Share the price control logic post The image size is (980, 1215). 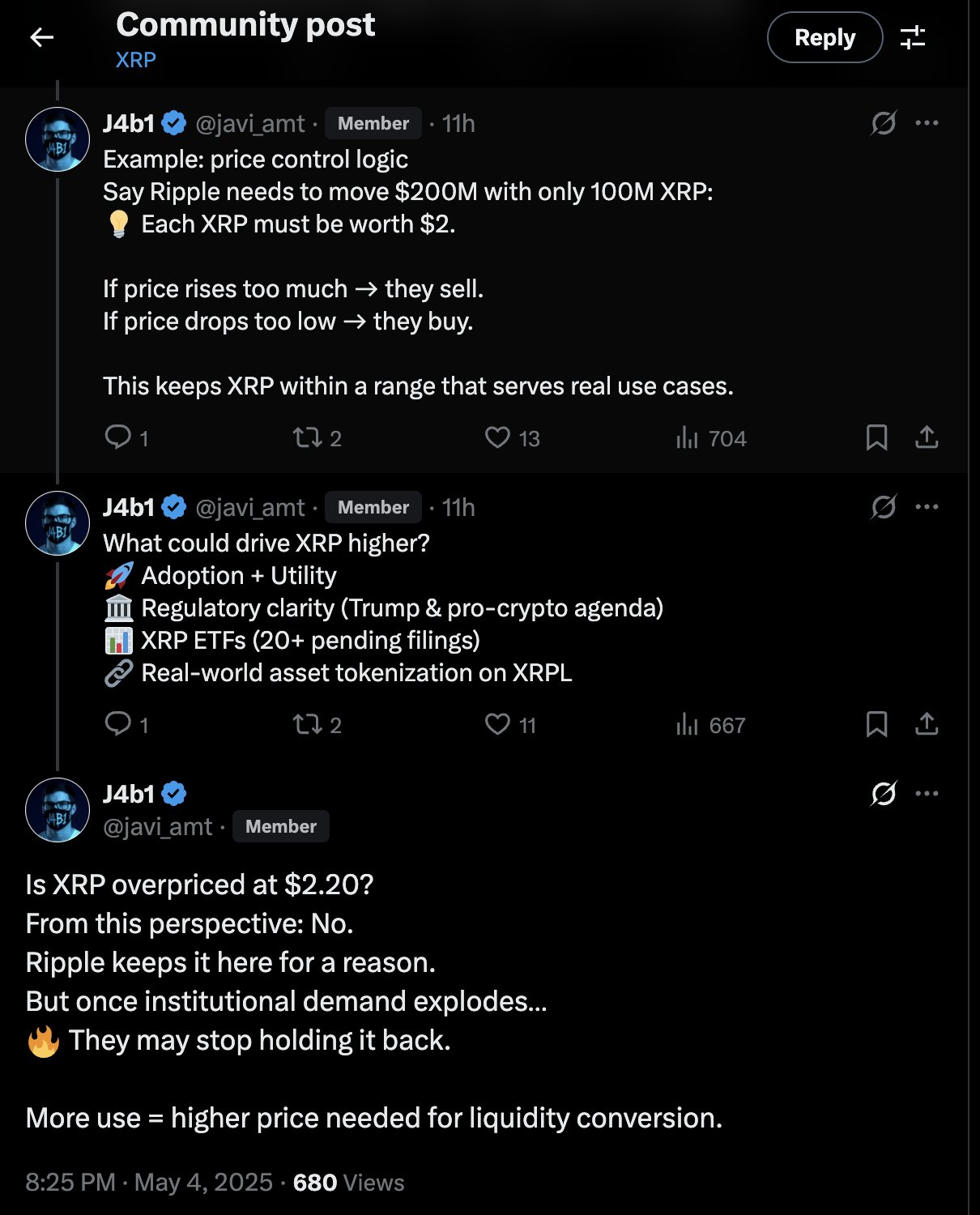tap(927, 437)
